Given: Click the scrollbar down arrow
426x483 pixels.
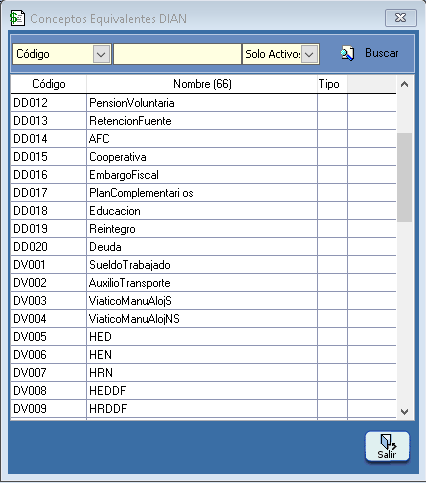Looking at the screenshot, I should pyautogui.click(x=405, y=412).
